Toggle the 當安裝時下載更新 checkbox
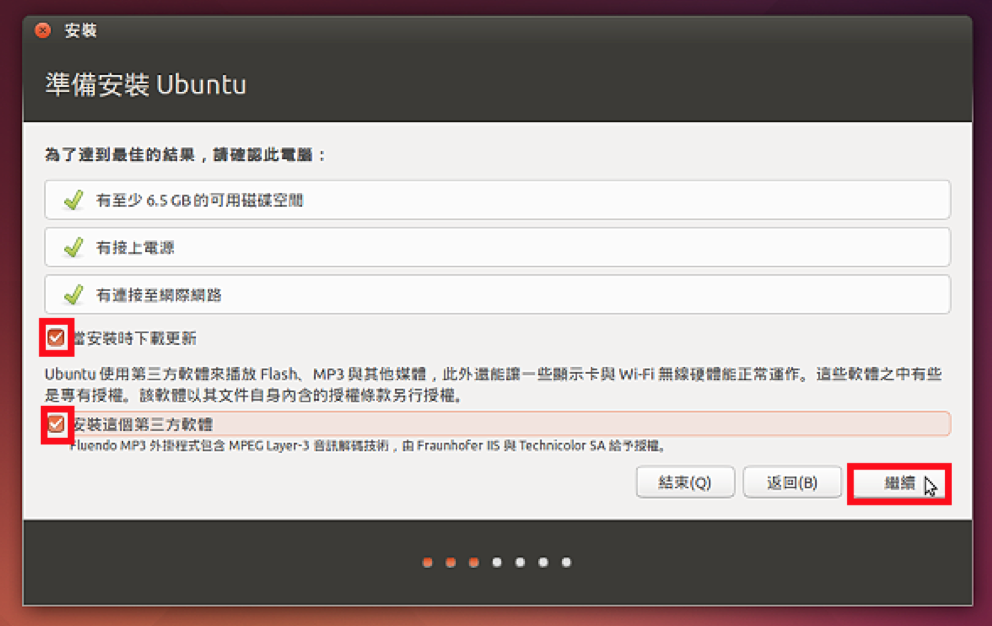This screenshot has height=626, width=992. pos(56,337)
